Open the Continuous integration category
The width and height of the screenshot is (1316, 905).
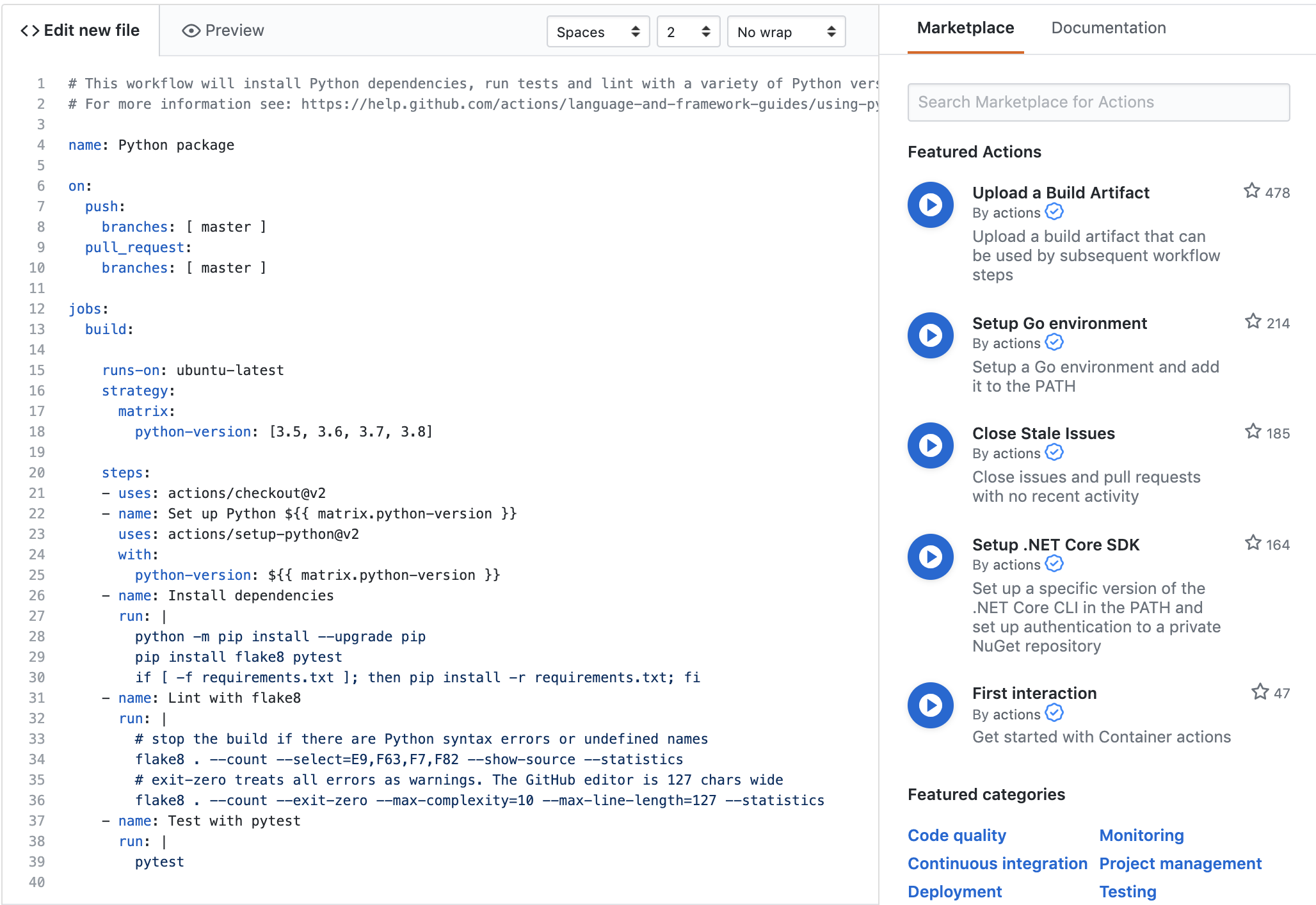coord(997,863)
